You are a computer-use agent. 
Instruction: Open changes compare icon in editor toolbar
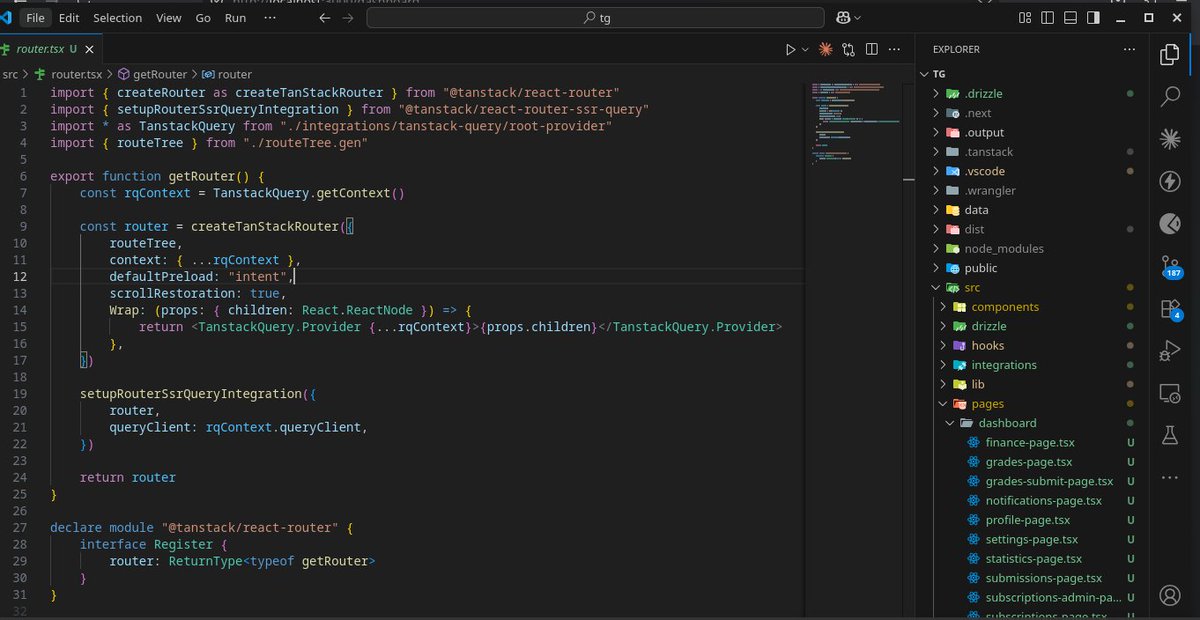pyautogui.click(x=848, y=49)
